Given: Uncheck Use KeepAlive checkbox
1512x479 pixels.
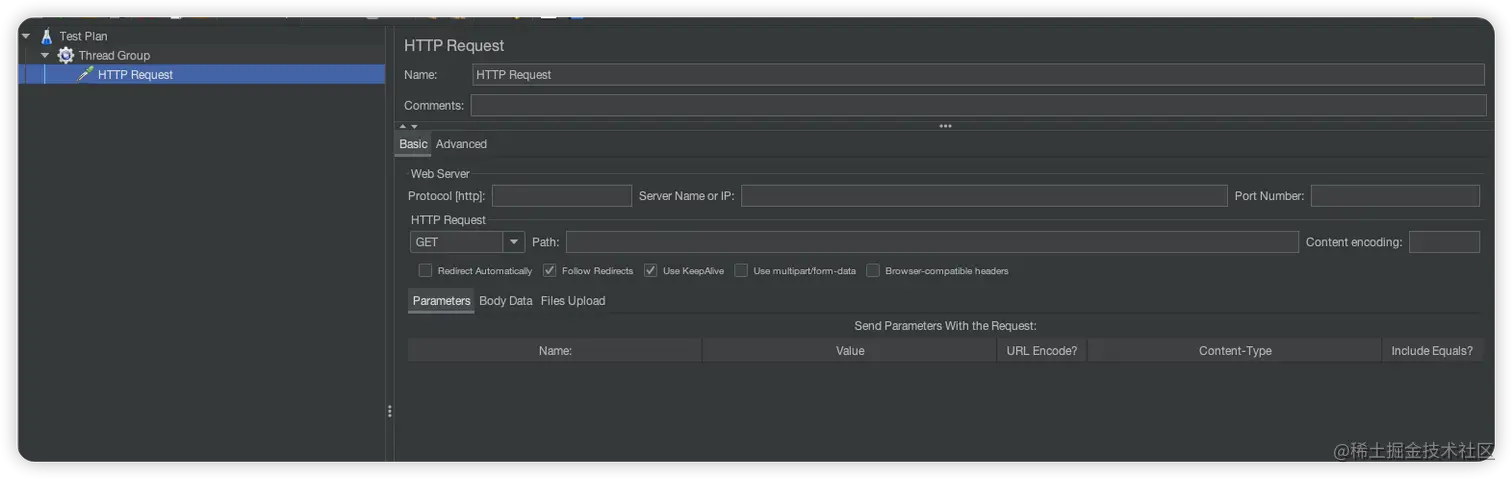Looking at the screenshot, I should point(650,271).
